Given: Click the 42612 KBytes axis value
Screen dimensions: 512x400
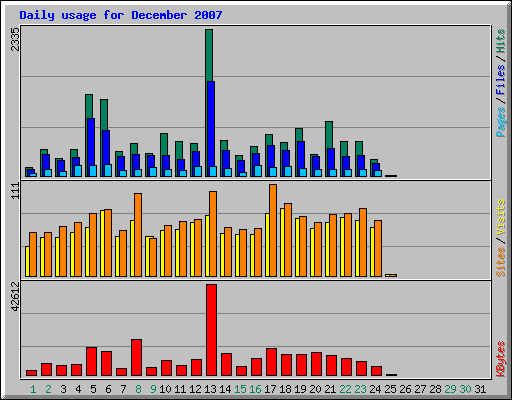Looking at the screenshot, I should click(15, 297).
